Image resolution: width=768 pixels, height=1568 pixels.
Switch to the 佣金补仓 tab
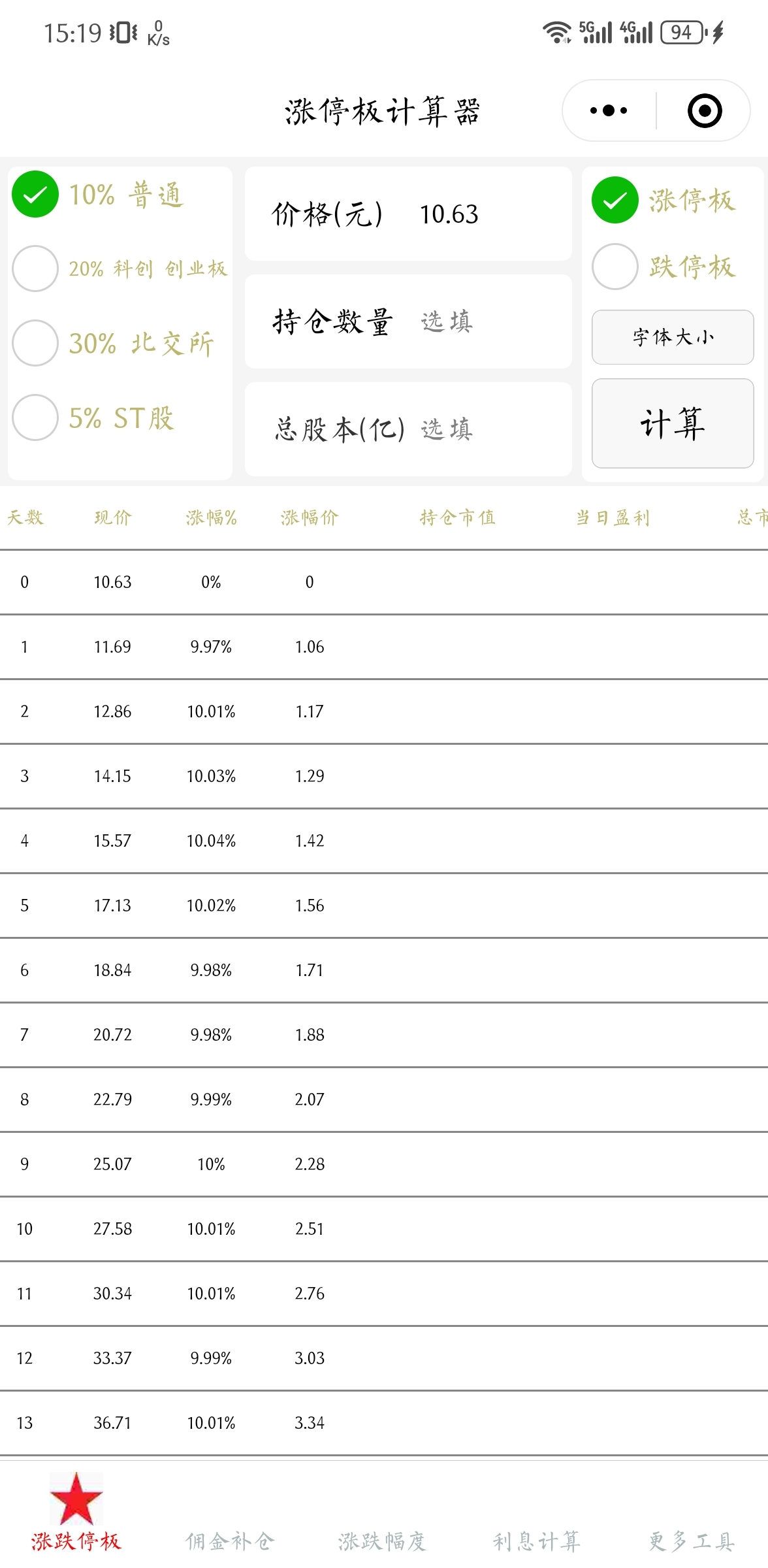(x=230, y=1541)
